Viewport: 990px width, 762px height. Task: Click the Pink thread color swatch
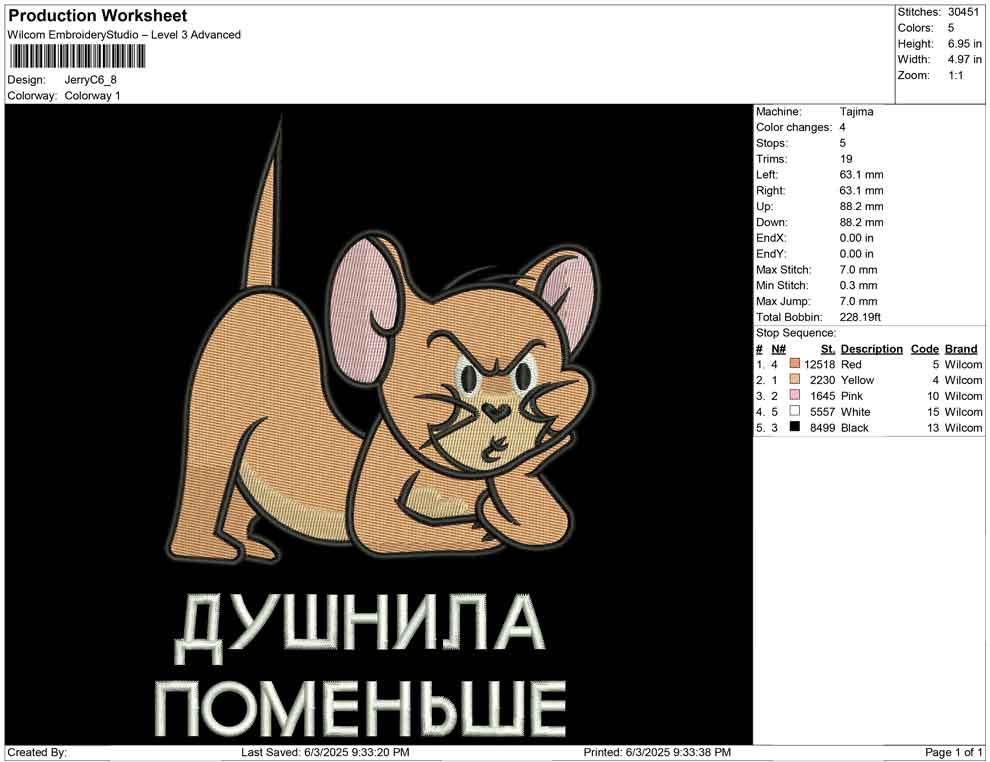(x=795, y=395)
